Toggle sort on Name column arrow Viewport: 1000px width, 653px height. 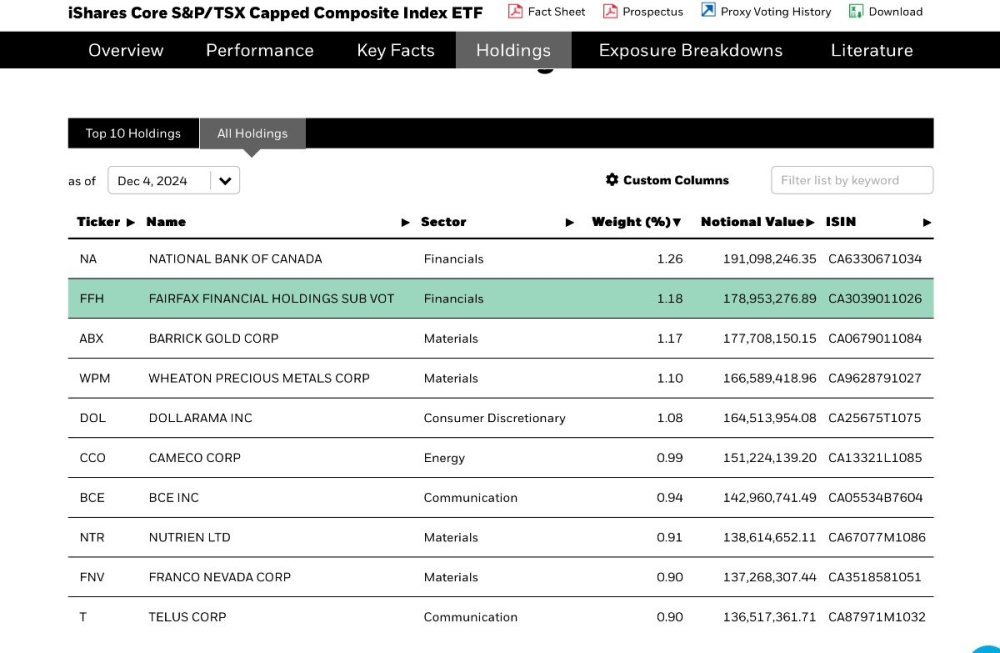click(x=406, y=223)
